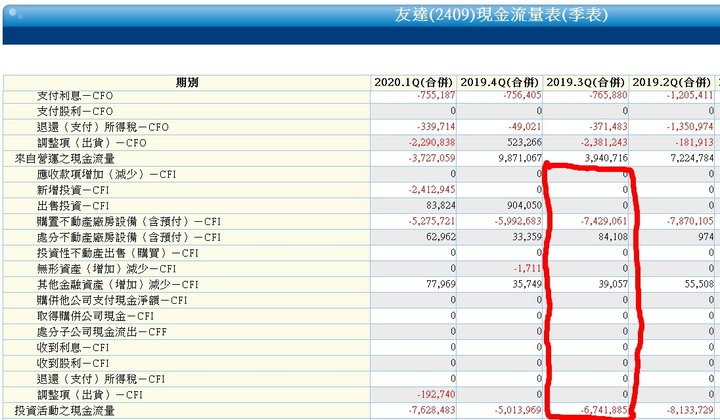This screenshot has width=720, height=420.
Task: Select the value -756,405 in 支付利息 row
Action: point(523,95)
